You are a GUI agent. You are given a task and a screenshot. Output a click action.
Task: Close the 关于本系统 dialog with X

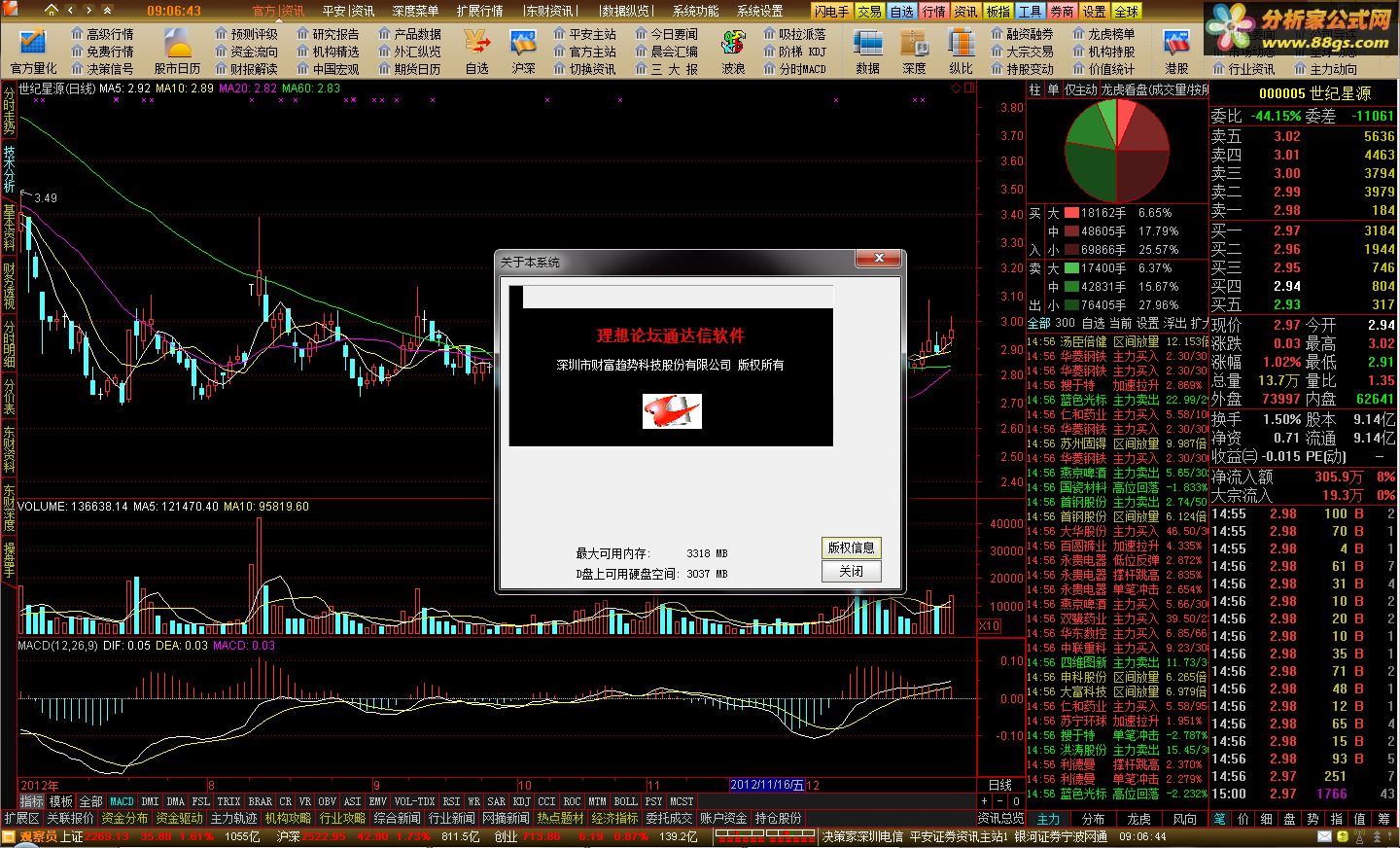point(878,259)
